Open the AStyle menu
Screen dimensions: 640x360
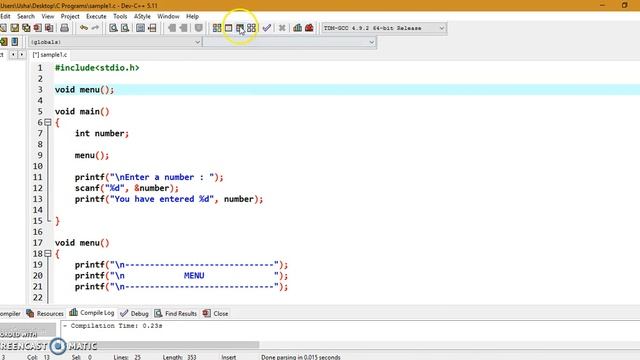coord(142,16)
